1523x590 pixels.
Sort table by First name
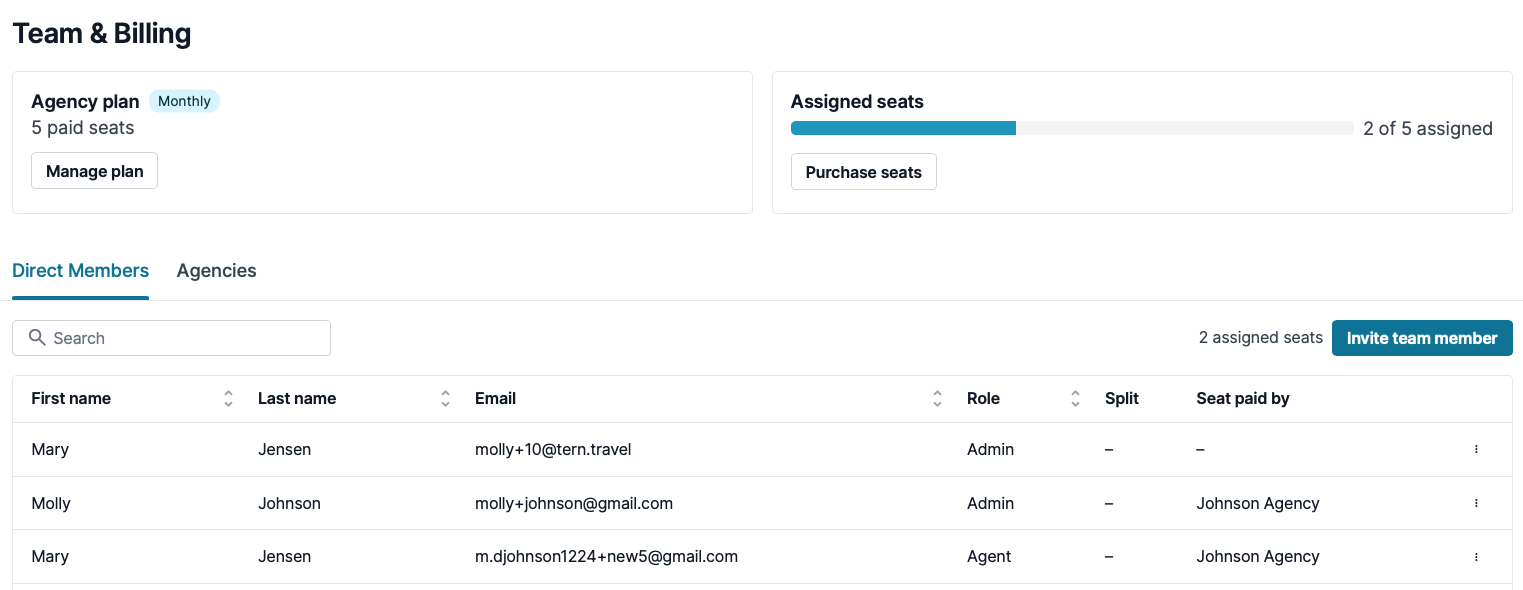tap(228, 399)
